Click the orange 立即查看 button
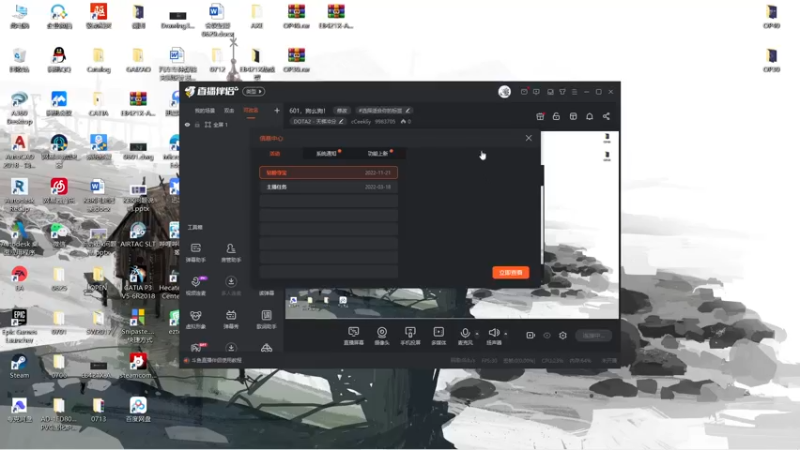This screenshot has height=450, width=800. [x=510, y=272]
